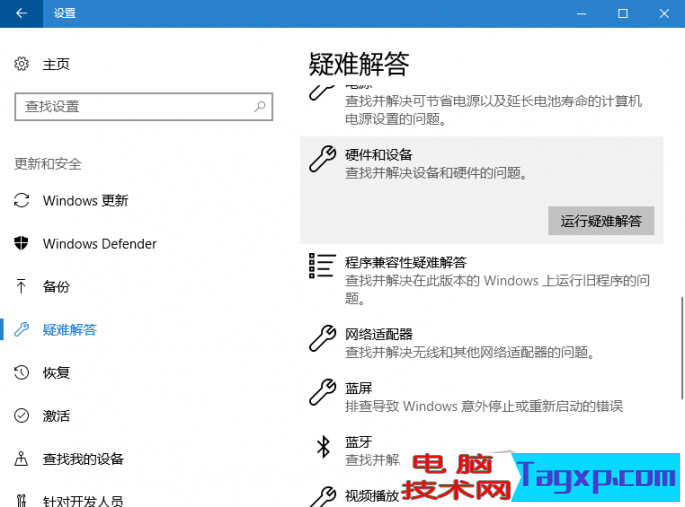685x507 pixels.
Task: Select 网络适配器 troubleshooter
Action: click(x=379, y=335)
